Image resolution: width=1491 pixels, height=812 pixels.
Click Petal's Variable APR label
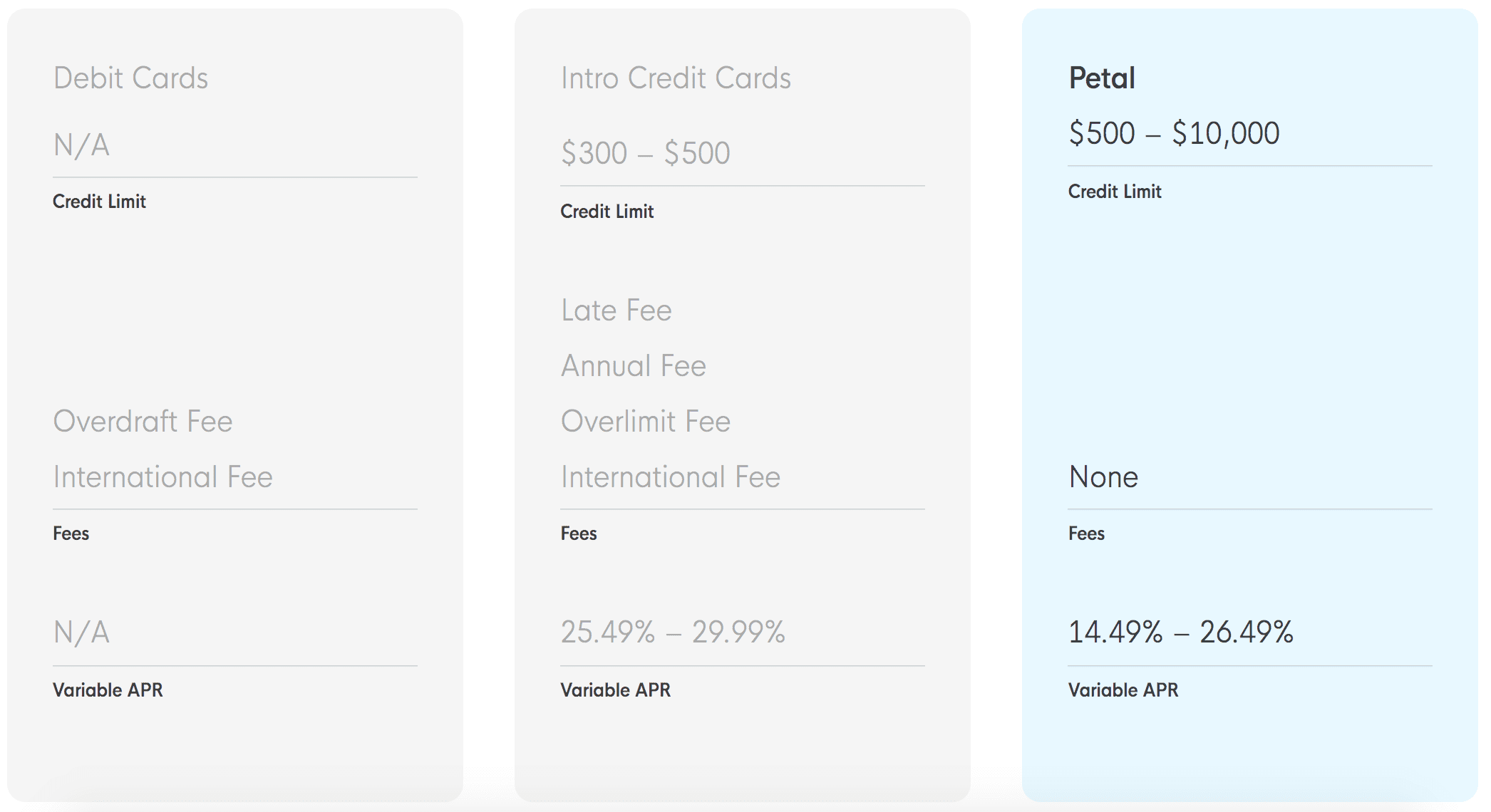coord(1123,689)
